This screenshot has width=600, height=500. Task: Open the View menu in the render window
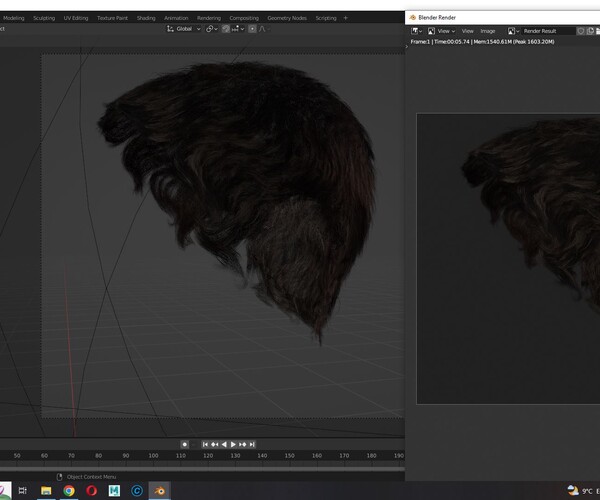[467, 31]
